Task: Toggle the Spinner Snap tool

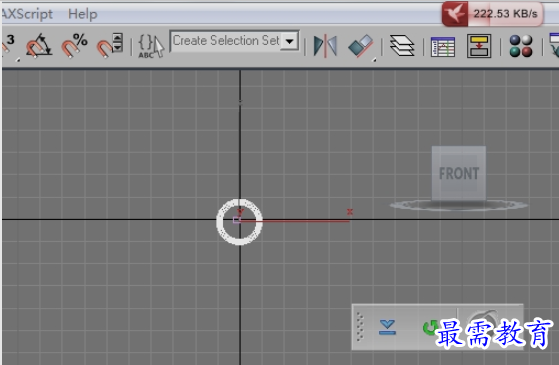Action: click(110, 46)
